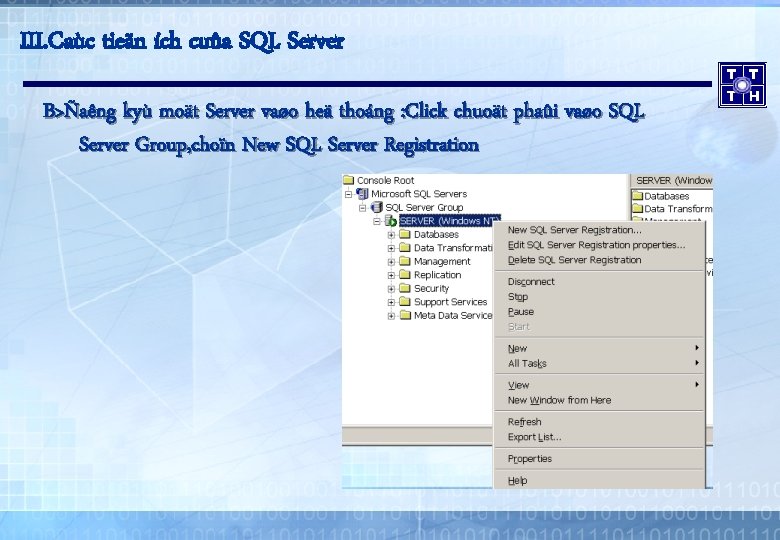The height and width of the screenshot is (540, 780).
Task: Select Pause in the context menu
Action: coord(599,311)
